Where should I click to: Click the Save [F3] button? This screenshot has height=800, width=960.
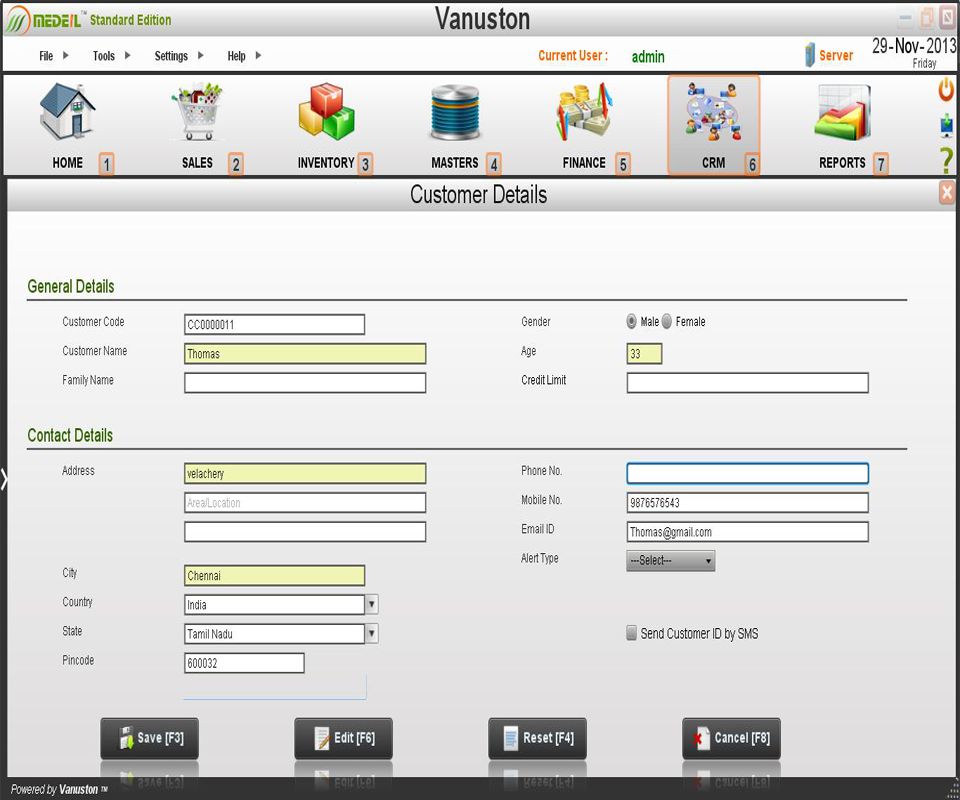[x=149, y=738]
